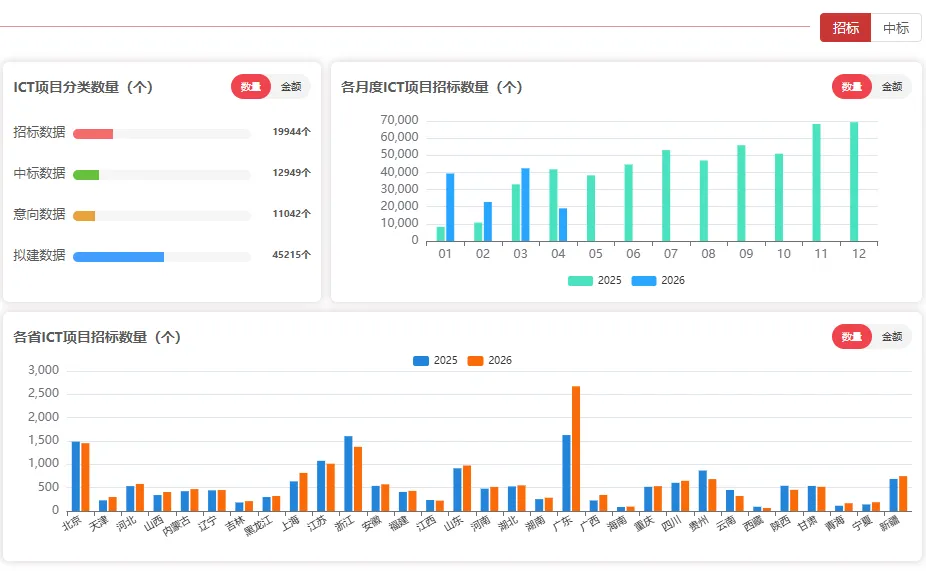926x571 pixels.
Task: Click the 黑龙江 axis label
Action: [x=258, y=525]
